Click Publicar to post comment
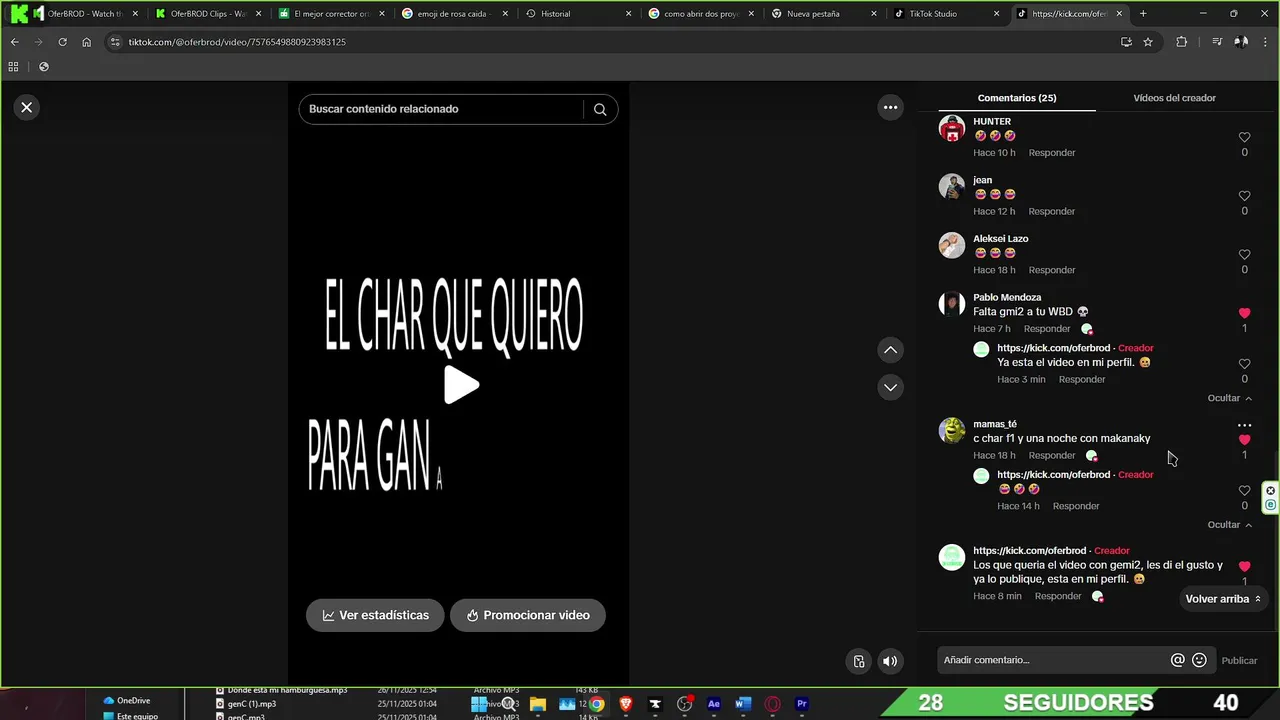This screenshot has height=720, width=1280. point(1239,660)
